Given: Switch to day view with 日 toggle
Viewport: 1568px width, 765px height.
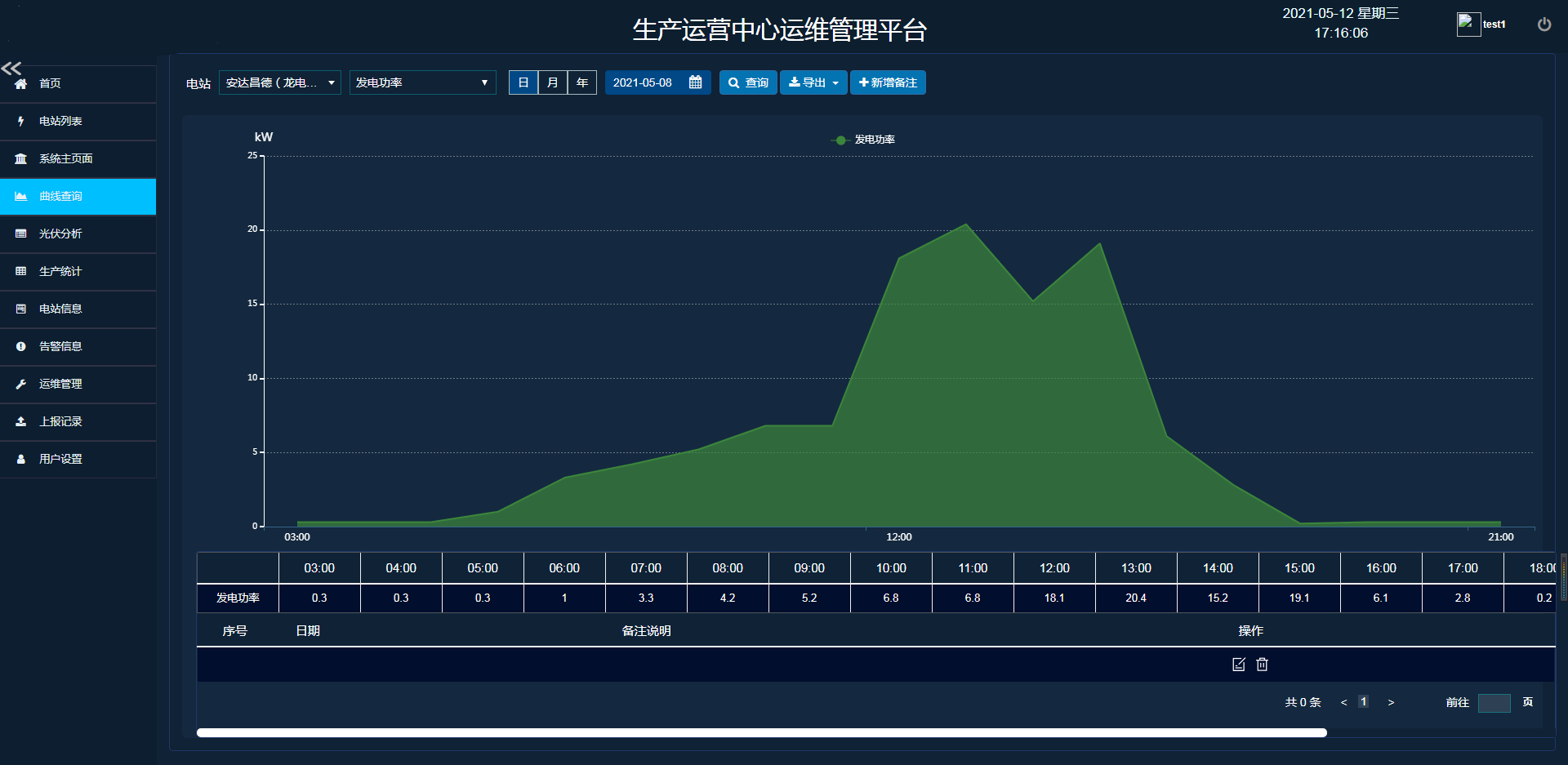Looking at the screenshot, I should [523, 82].
